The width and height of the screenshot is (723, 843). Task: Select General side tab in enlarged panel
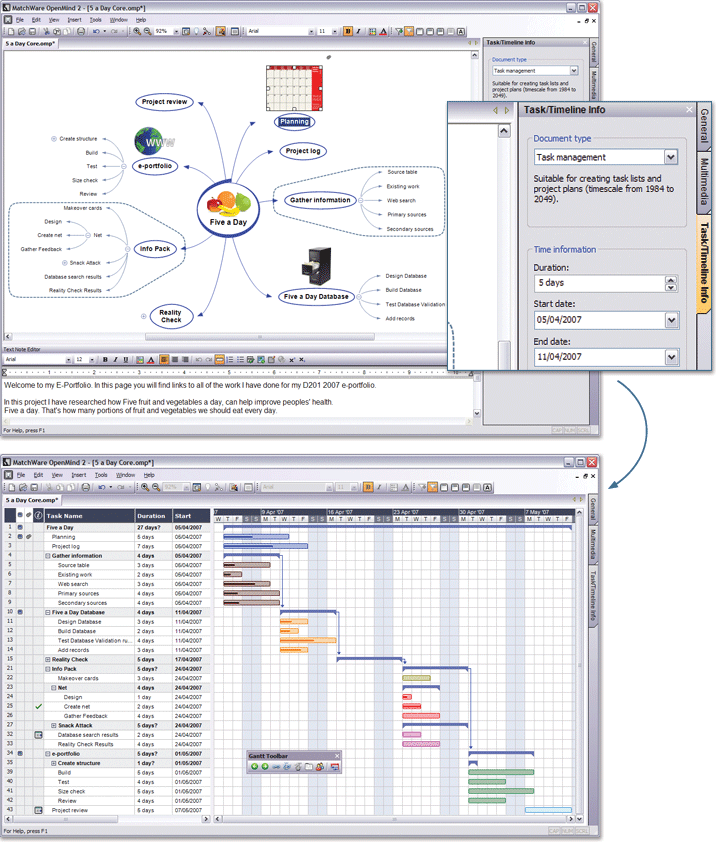704,125
